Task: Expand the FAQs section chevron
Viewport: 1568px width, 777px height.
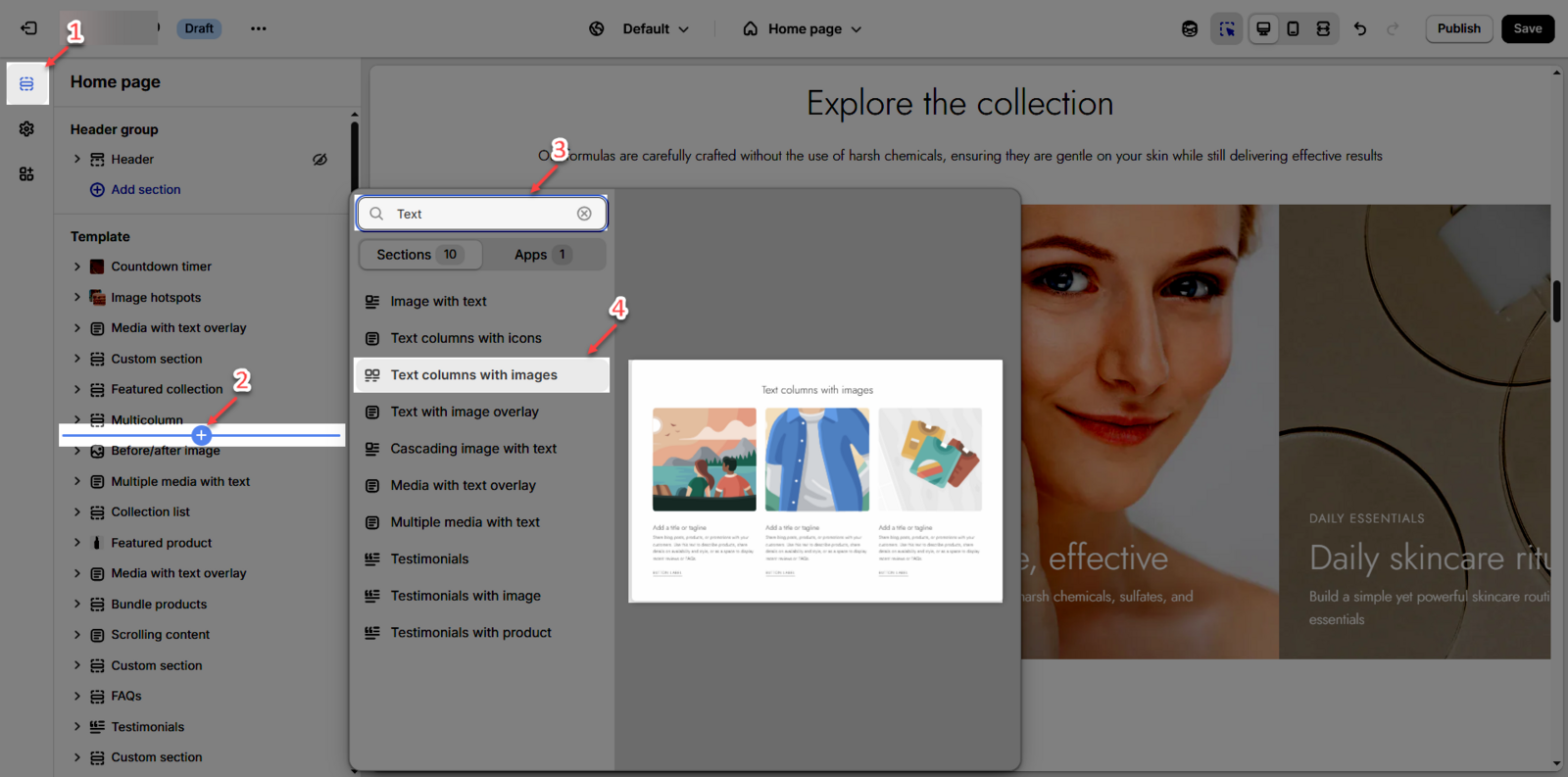Action: 77,697
